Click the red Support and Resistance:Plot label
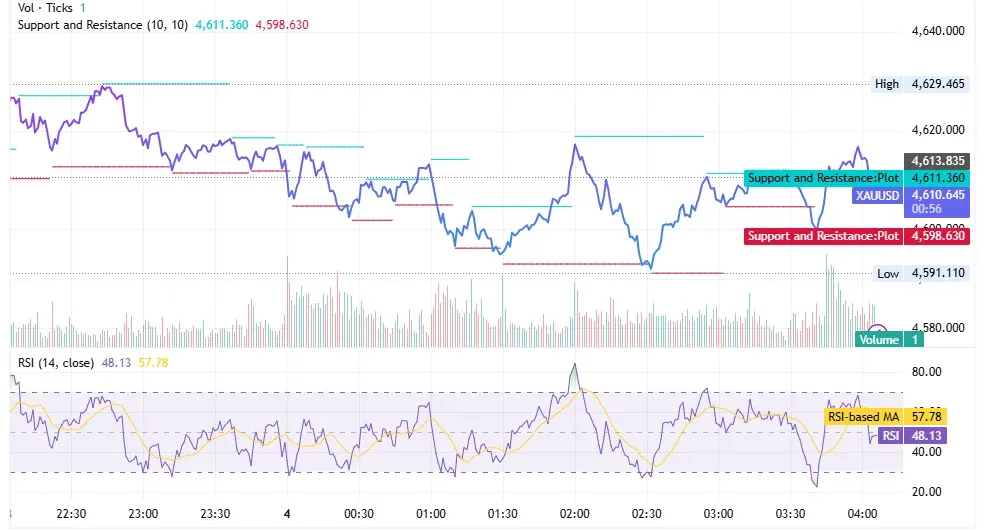This screenshot has width=985, height=532. click(x=823, y=236)
